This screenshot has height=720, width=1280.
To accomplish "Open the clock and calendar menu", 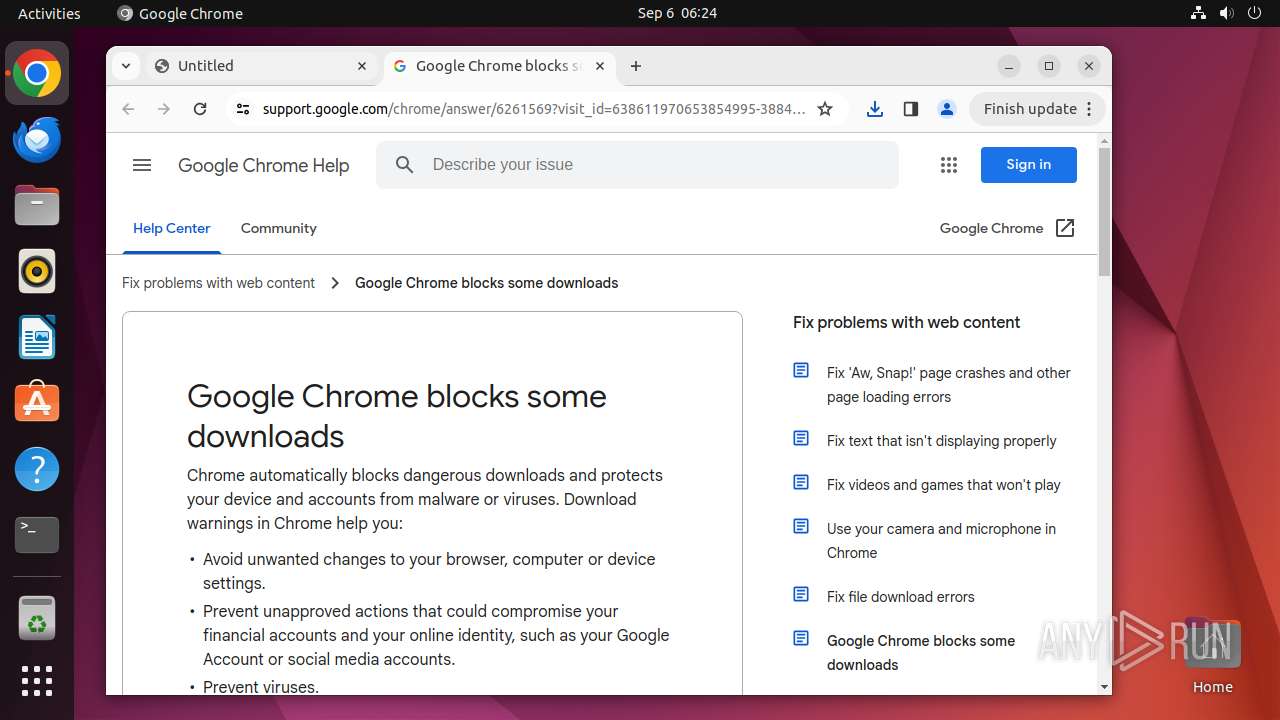I will 677,13.
